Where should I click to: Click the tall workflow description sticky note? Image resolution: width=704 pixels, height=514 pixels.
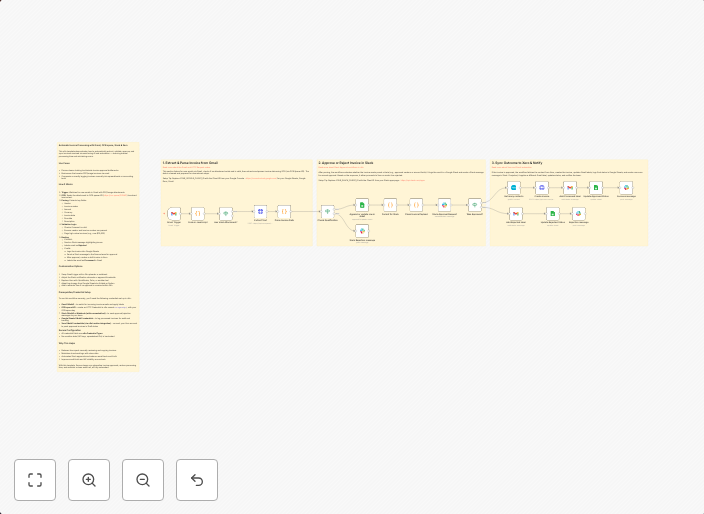click(98, 257)
